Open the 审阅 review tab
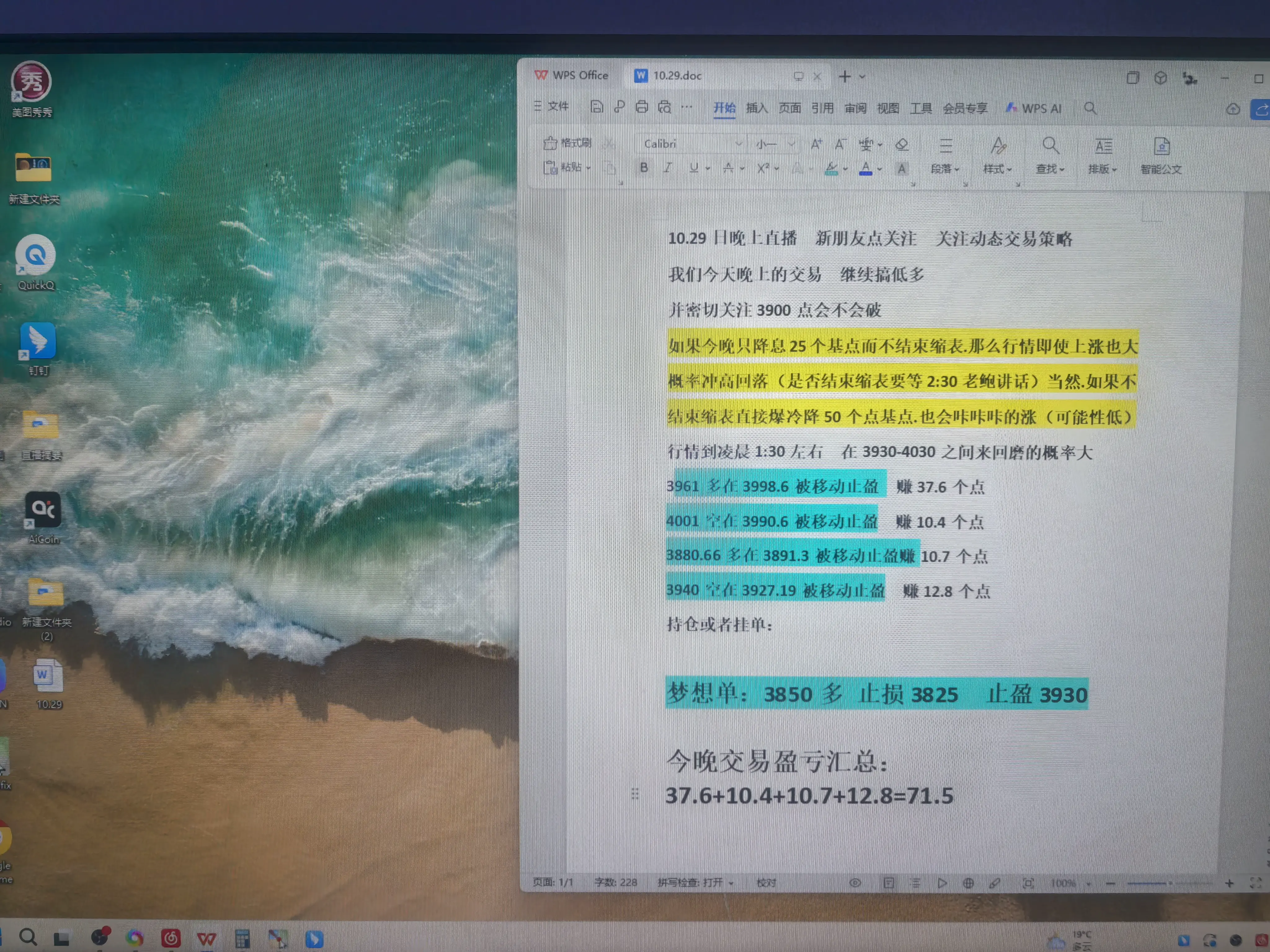1270x952 pixels. coord(855,108)
